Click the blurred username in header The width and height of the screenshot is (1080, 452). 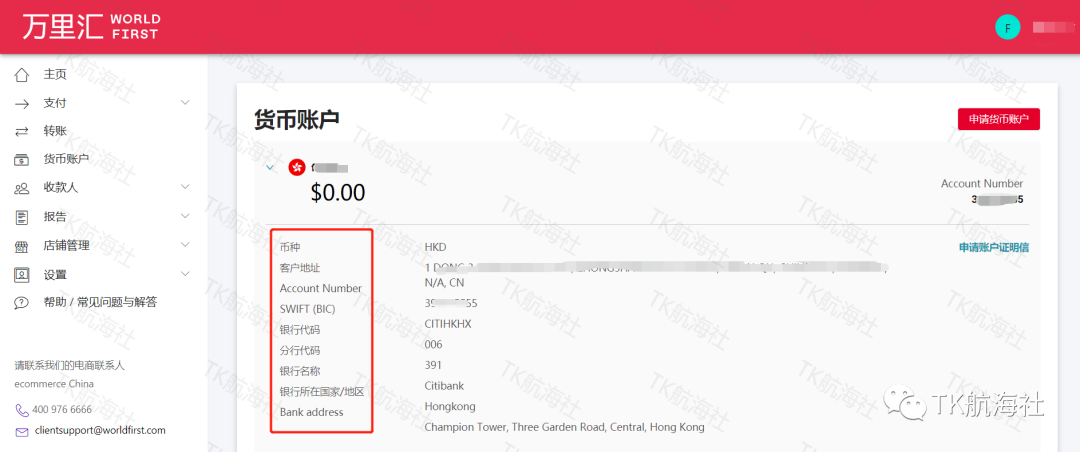click(1053, 28)
